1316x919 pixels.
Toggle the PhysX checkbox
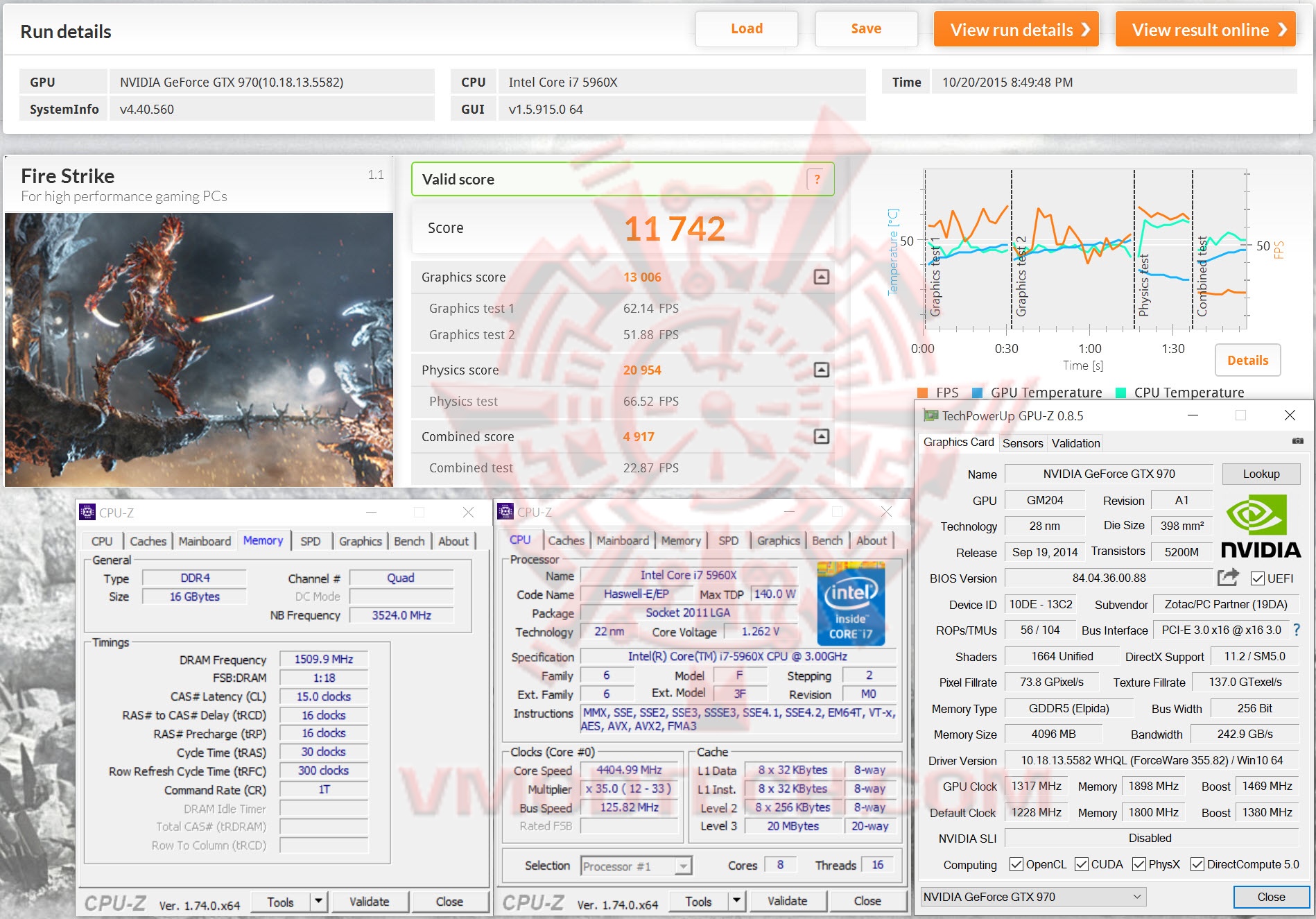(x=1139, y=864)
